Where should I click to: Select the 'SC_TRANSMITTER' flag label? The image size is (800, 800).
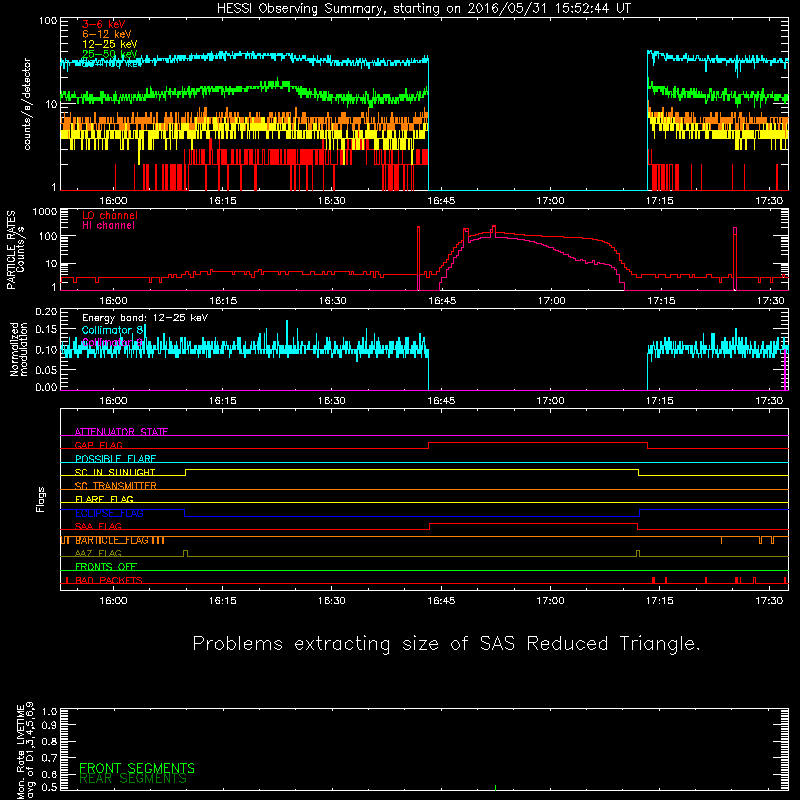point(116,485)
